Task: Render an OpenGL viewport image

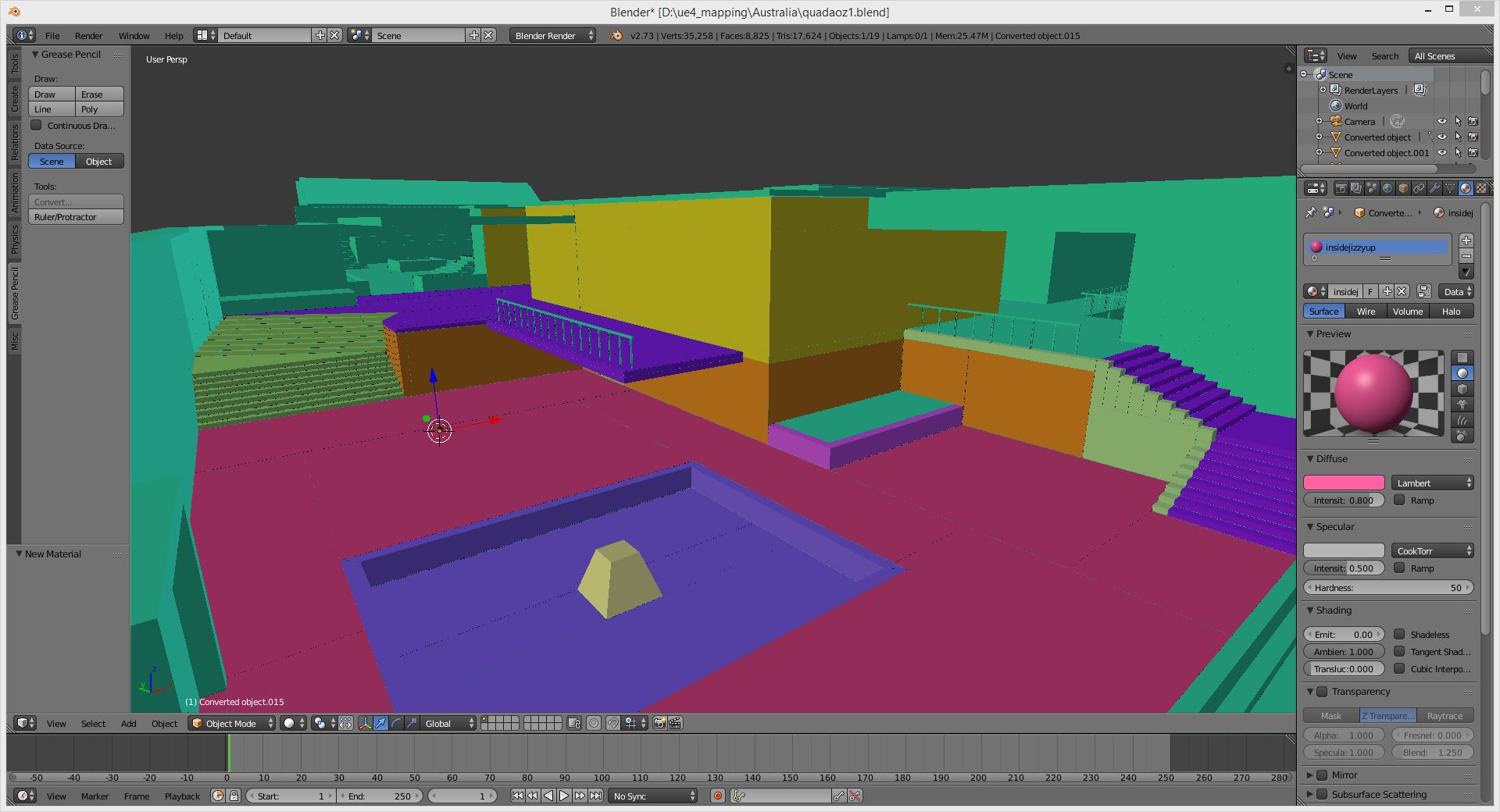Action: coord(659,723)
